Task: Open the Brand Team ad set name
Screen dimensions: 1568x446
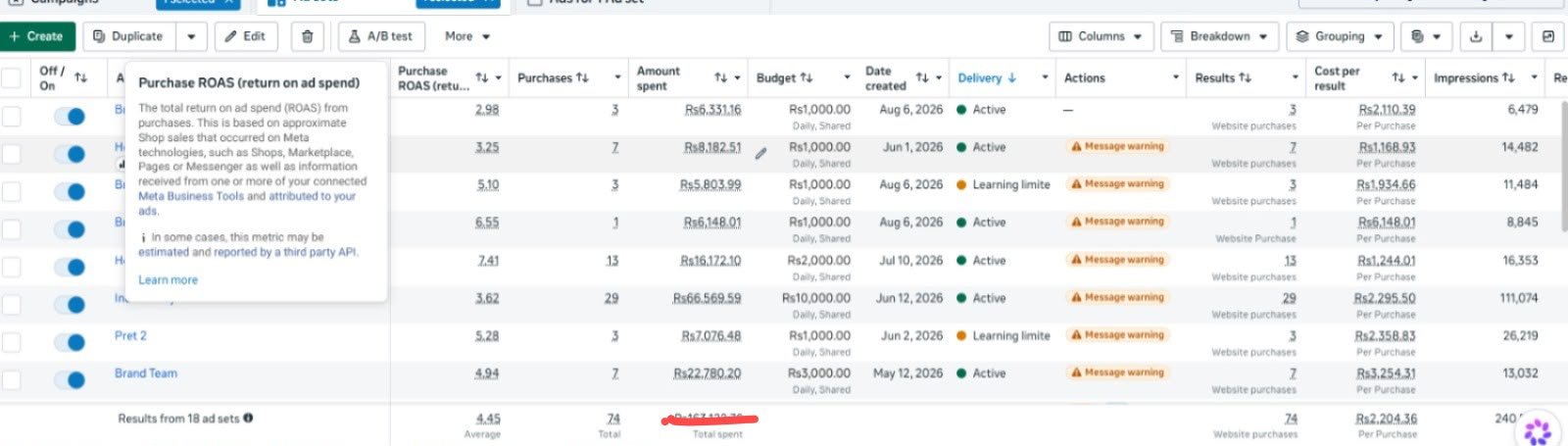Action: [x=146, y=373]
